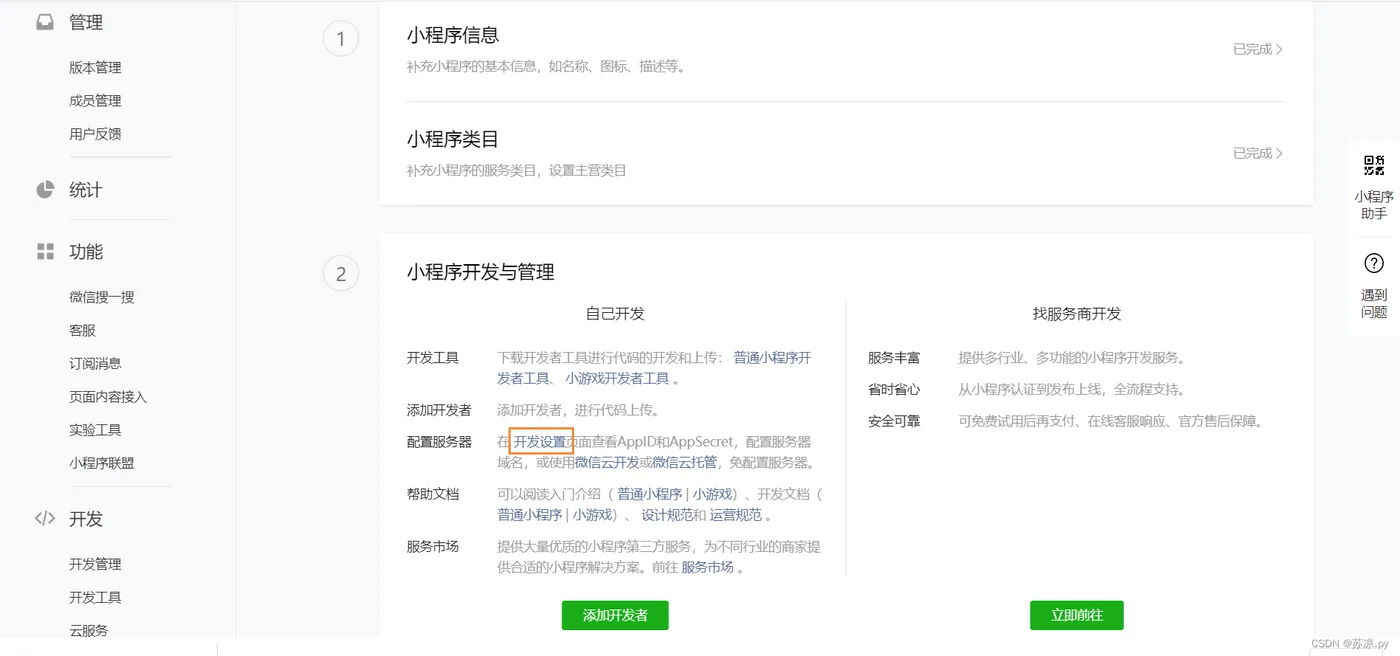1400x656 pixels.
Task: Open 普通小程序 dev docs link
Action: [x=530, y=515]
